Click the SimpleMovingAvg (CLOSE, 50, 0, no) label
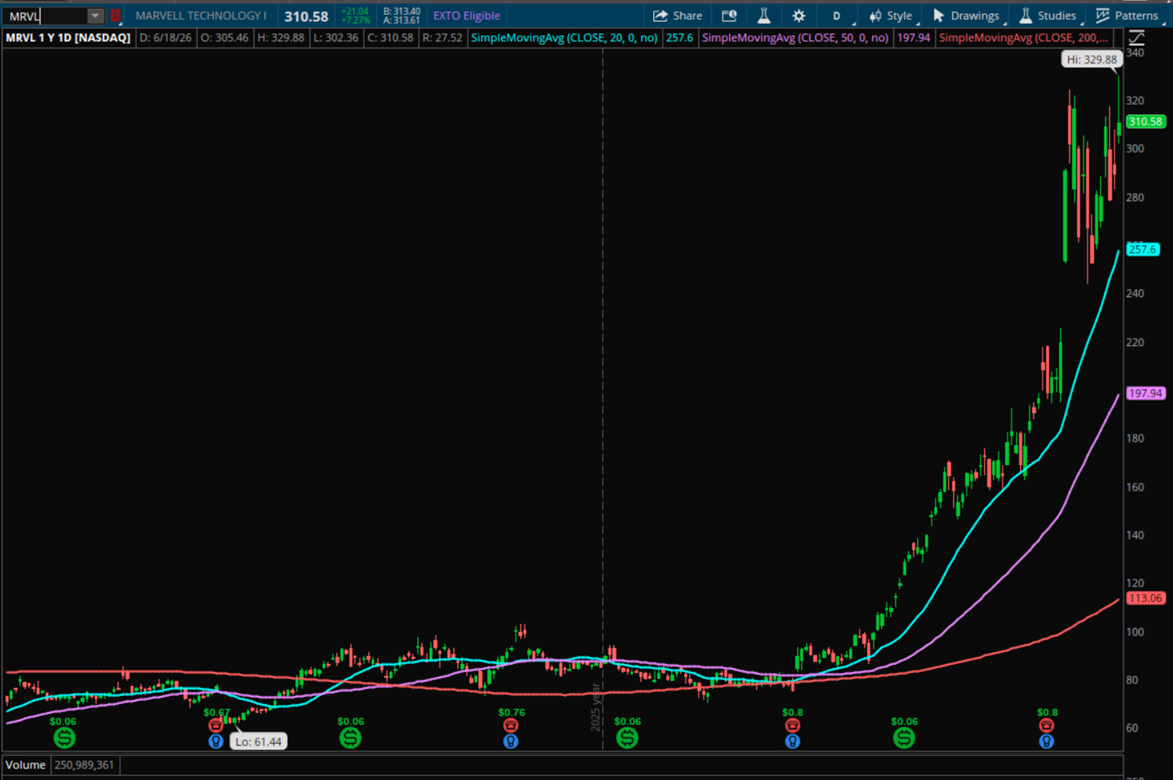The width and height of the screenshot is (1173, 780). pyautogui.click(x=795, y=37)
